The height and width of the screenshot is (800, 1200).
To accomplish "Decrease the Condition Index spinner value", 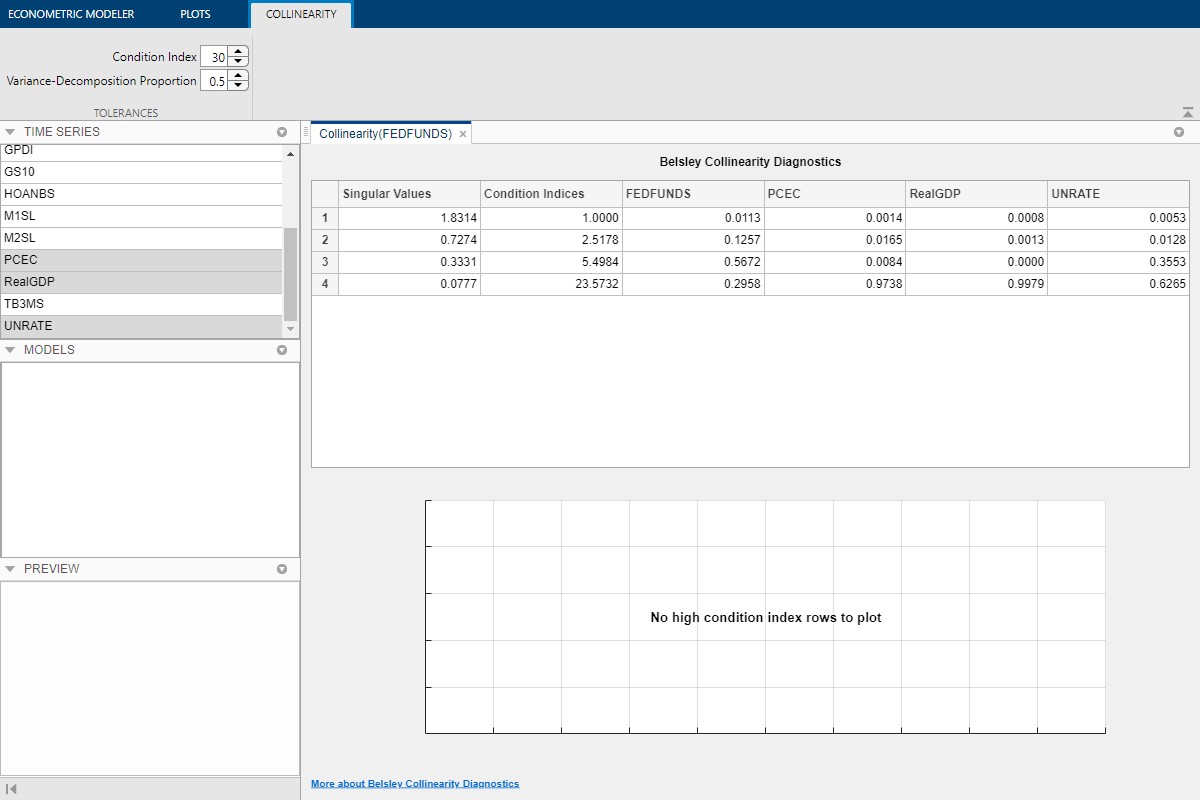I will (238, 62).
